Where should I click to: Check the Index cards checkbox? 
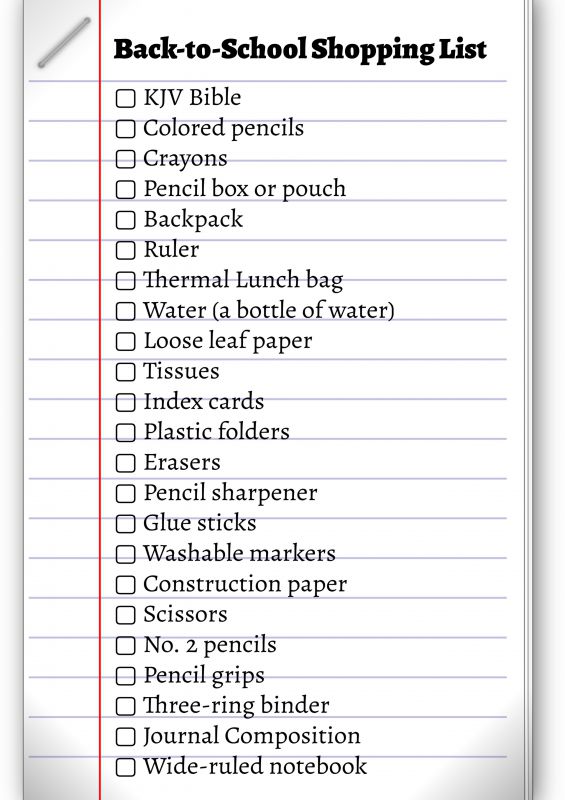point(126,403)
